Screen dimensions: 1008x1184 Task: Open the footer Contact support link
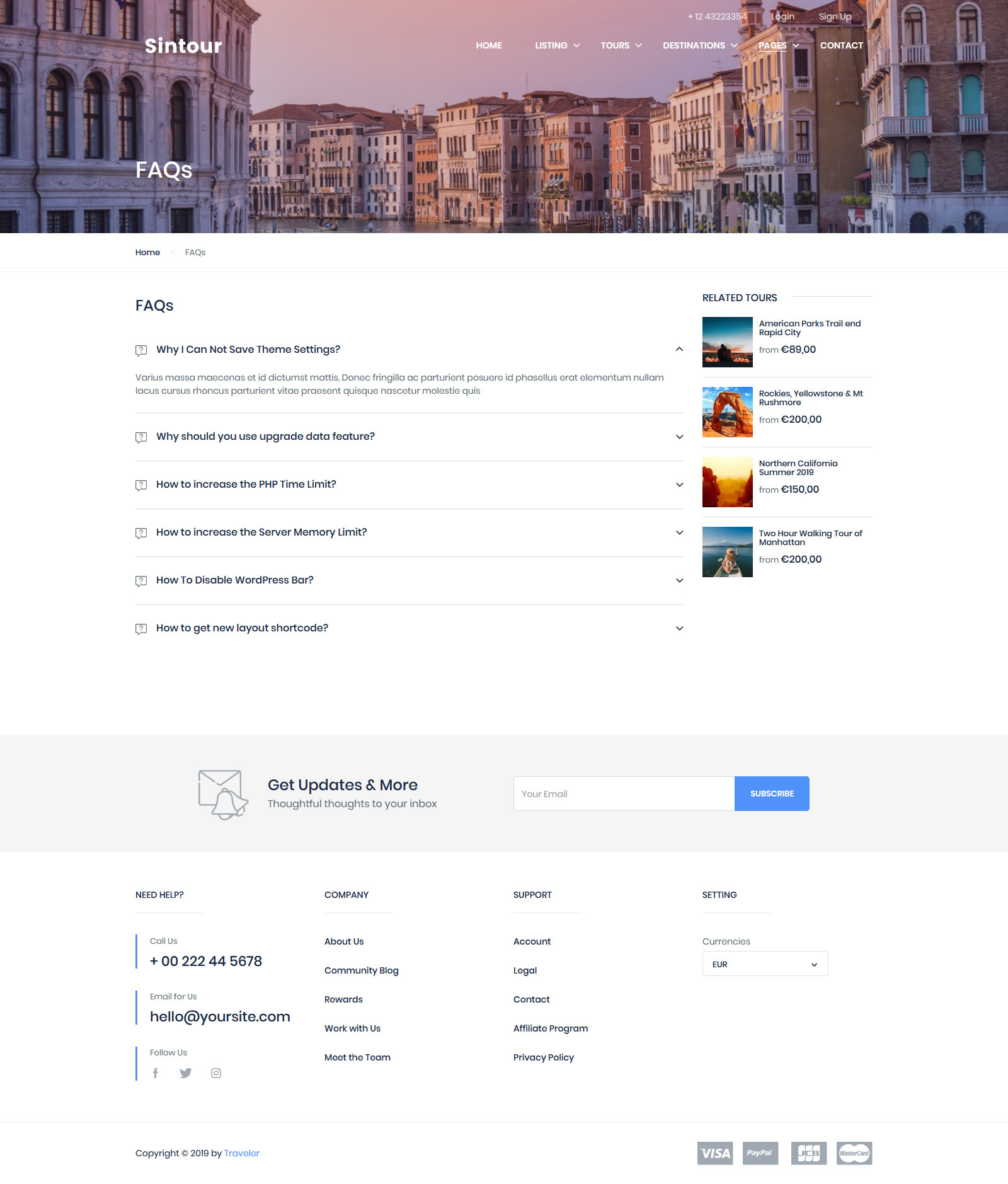(x=531, y=999)
